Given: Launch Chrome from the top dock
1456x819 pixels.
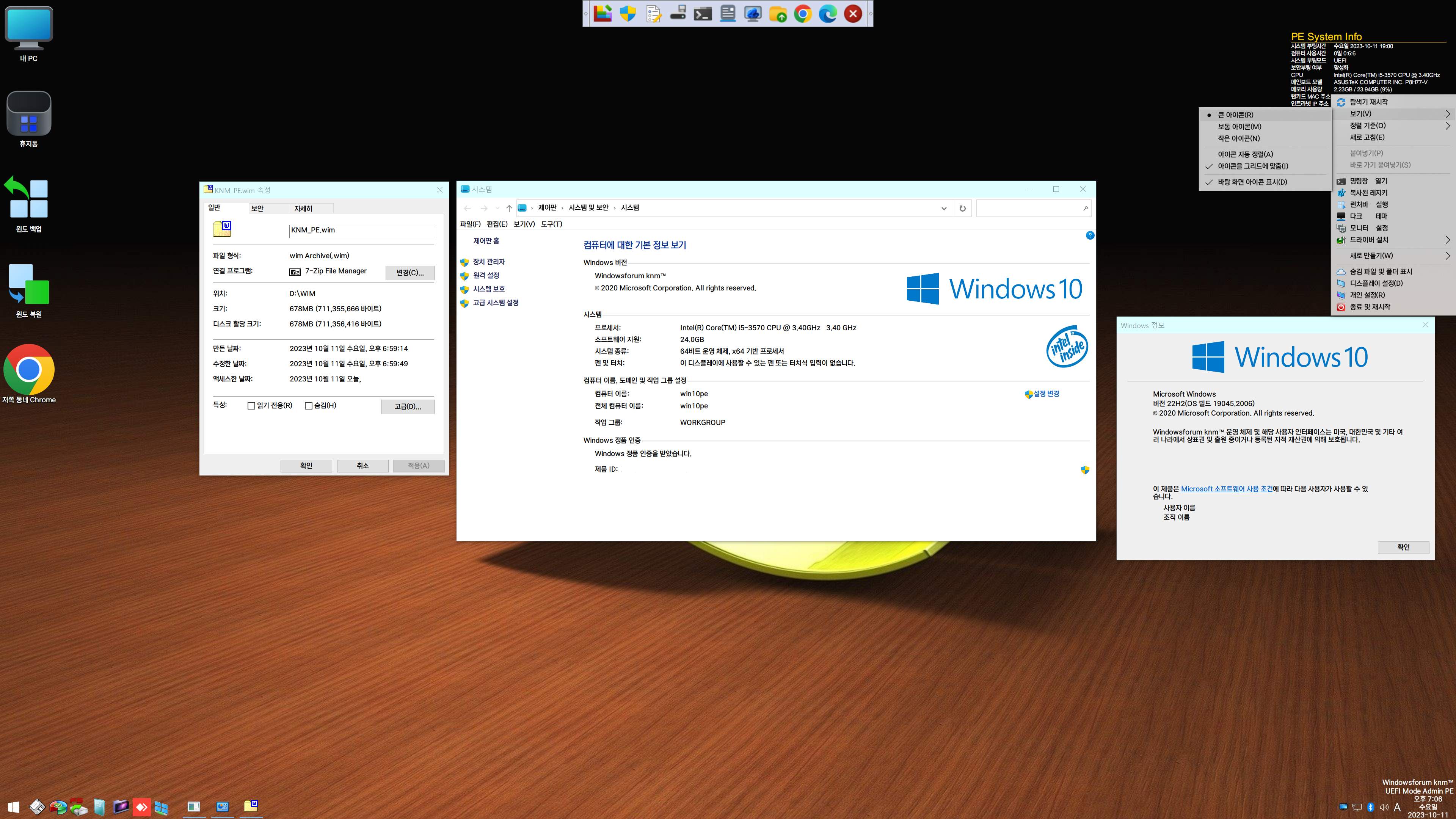Looking at the screenshot, I should pyautogui.click(x=803, y=14).
